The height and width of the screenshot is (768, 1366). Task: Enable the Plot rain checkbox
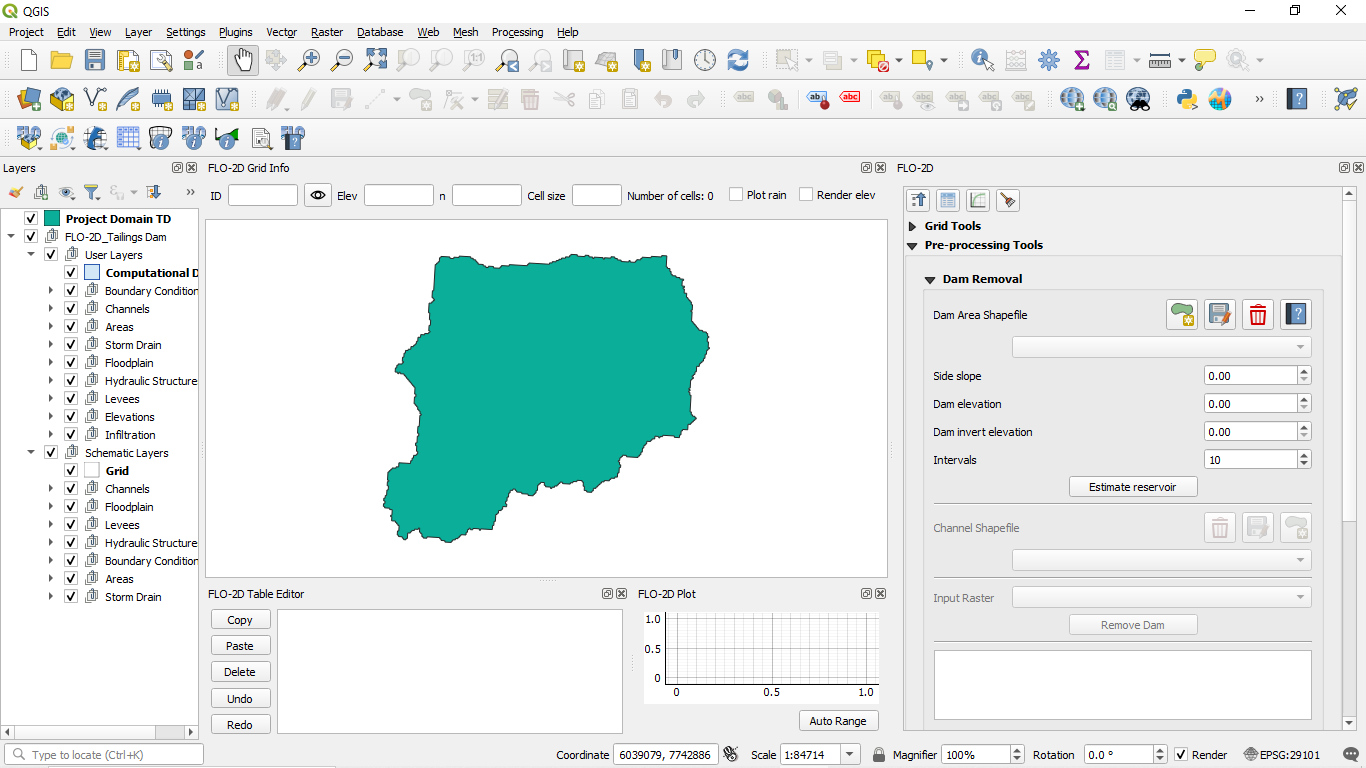[x=736, y=195]
